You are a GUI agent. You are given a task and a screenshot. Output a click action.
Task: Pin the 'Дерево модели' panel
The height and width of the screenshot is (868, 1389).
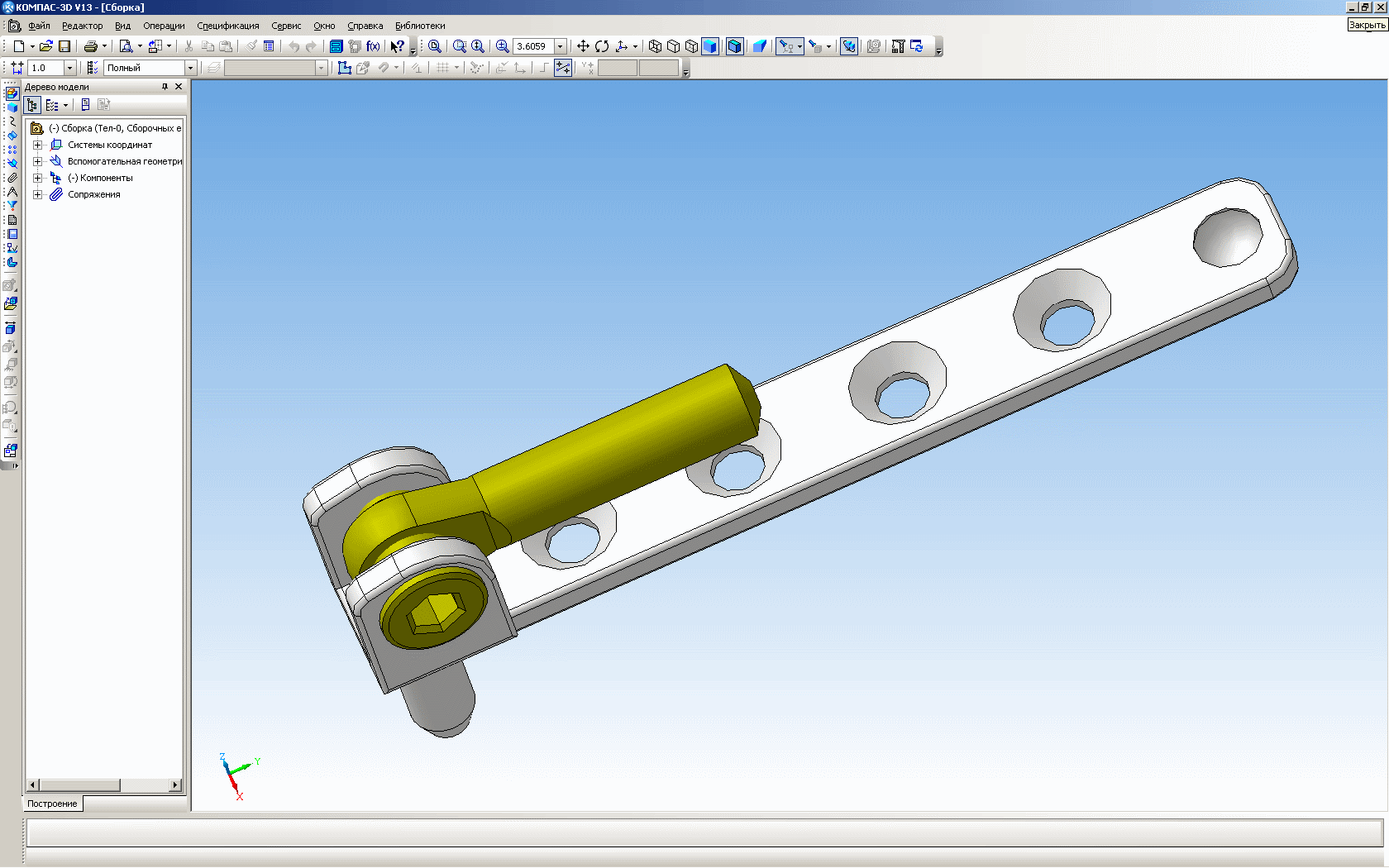click(x=165, y=87)
